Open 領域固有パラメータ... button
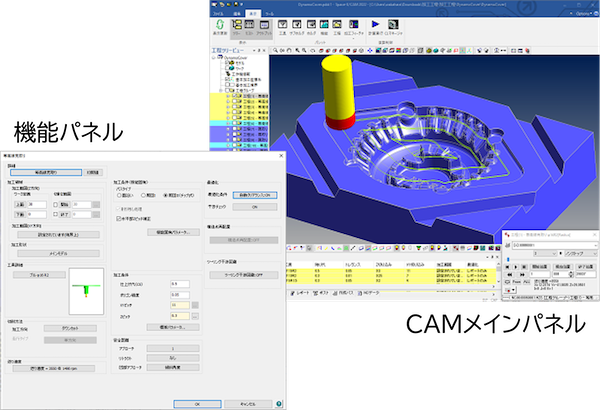The image size is (600, 410). [173, 232]
